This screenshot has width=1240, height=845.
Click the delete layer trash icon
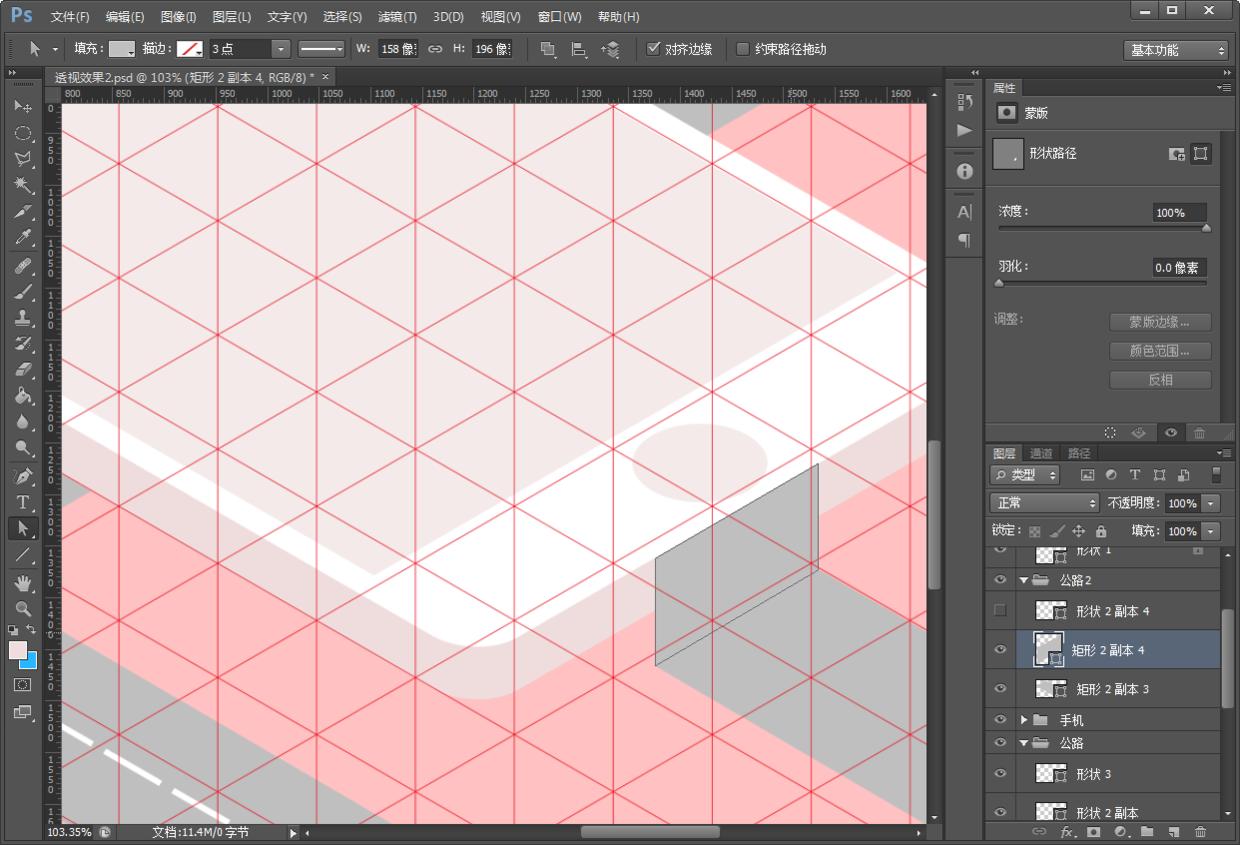tap(1200, 832)
